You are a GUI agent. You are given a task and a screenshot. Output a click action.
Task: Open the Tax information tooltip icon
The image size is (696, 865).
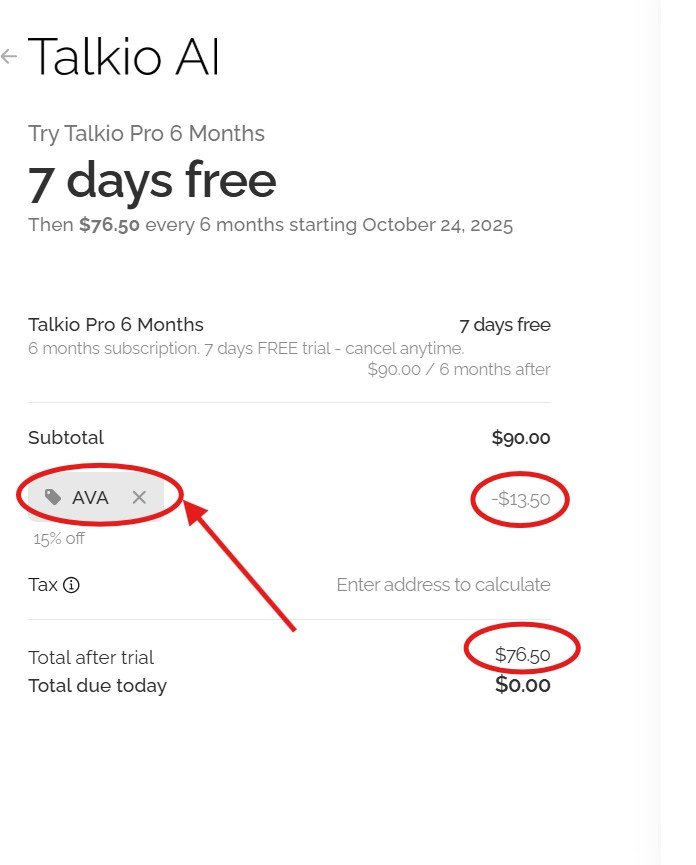[x=73, y=585]
